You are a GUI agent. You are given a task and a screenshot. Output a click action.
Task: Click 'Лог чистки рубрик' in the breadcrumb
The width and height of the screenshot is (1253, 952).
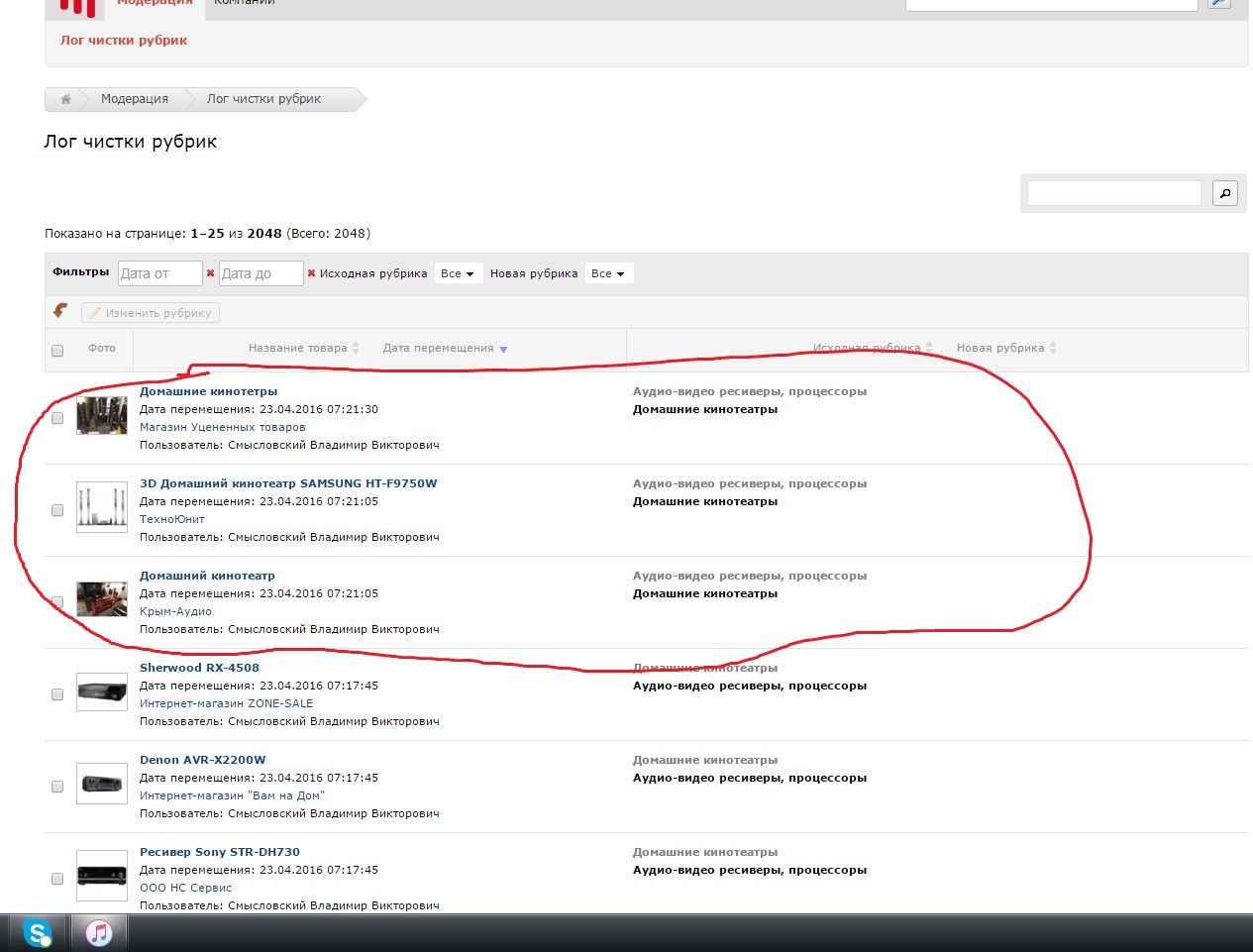point(263,99)
